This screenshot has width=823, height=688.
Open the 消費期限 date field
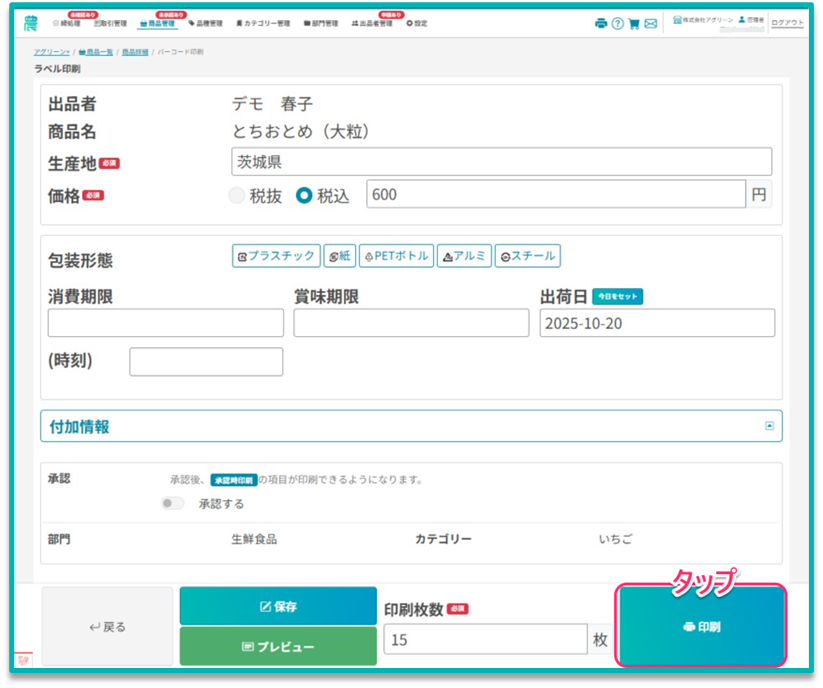(x=165, y=323)
